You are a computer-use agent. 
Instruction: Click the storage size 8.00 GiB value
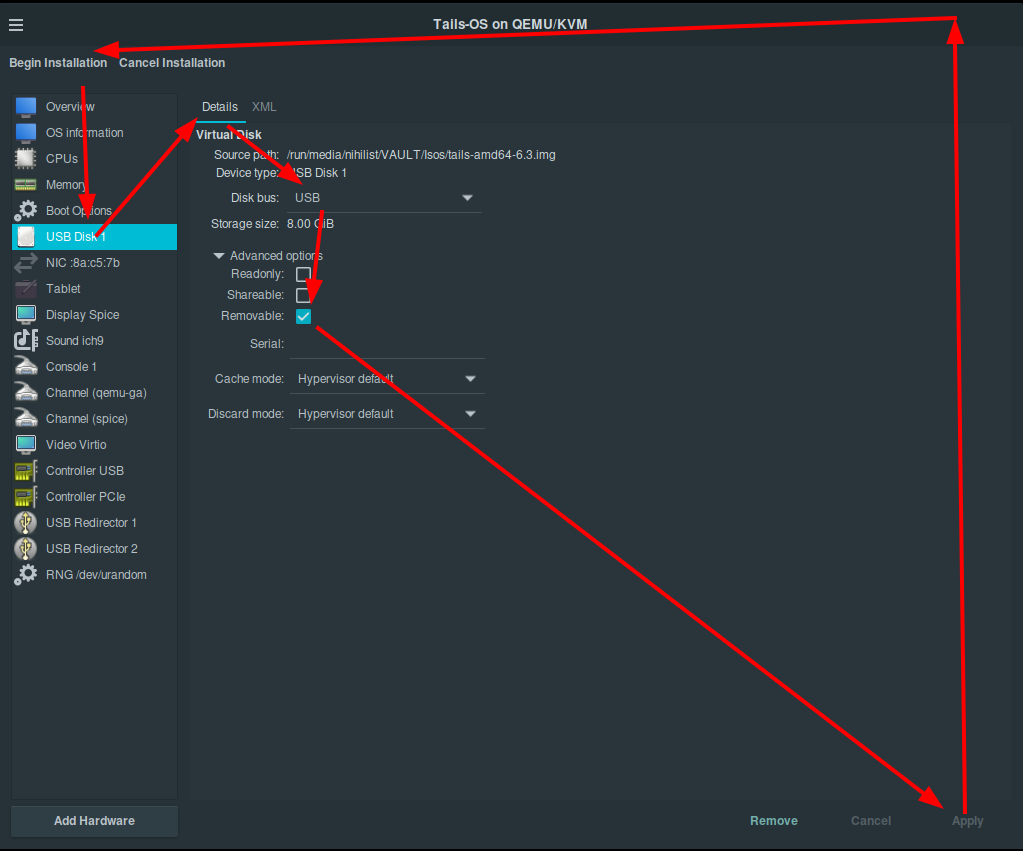(x=311, y=224)
